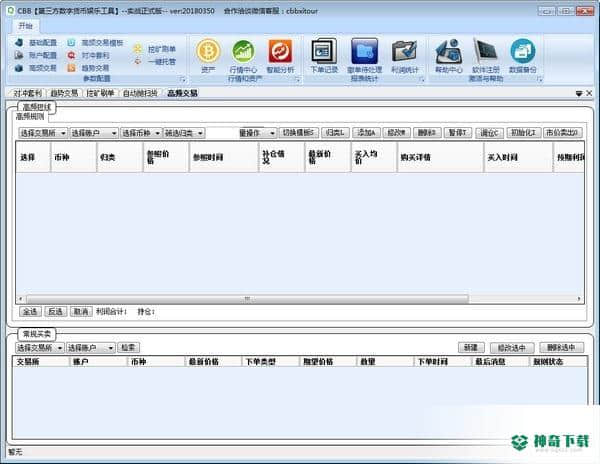Click the scrollbar left arrow

[20, 299]
